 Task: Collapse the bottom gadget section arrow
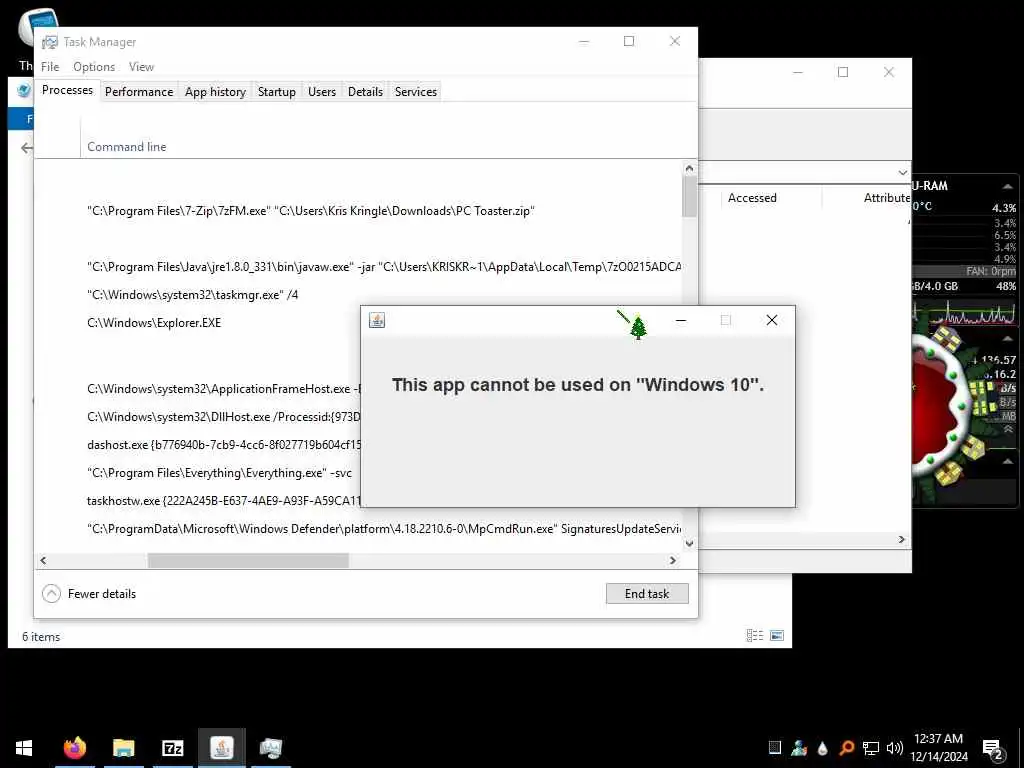pos(1008,461)
